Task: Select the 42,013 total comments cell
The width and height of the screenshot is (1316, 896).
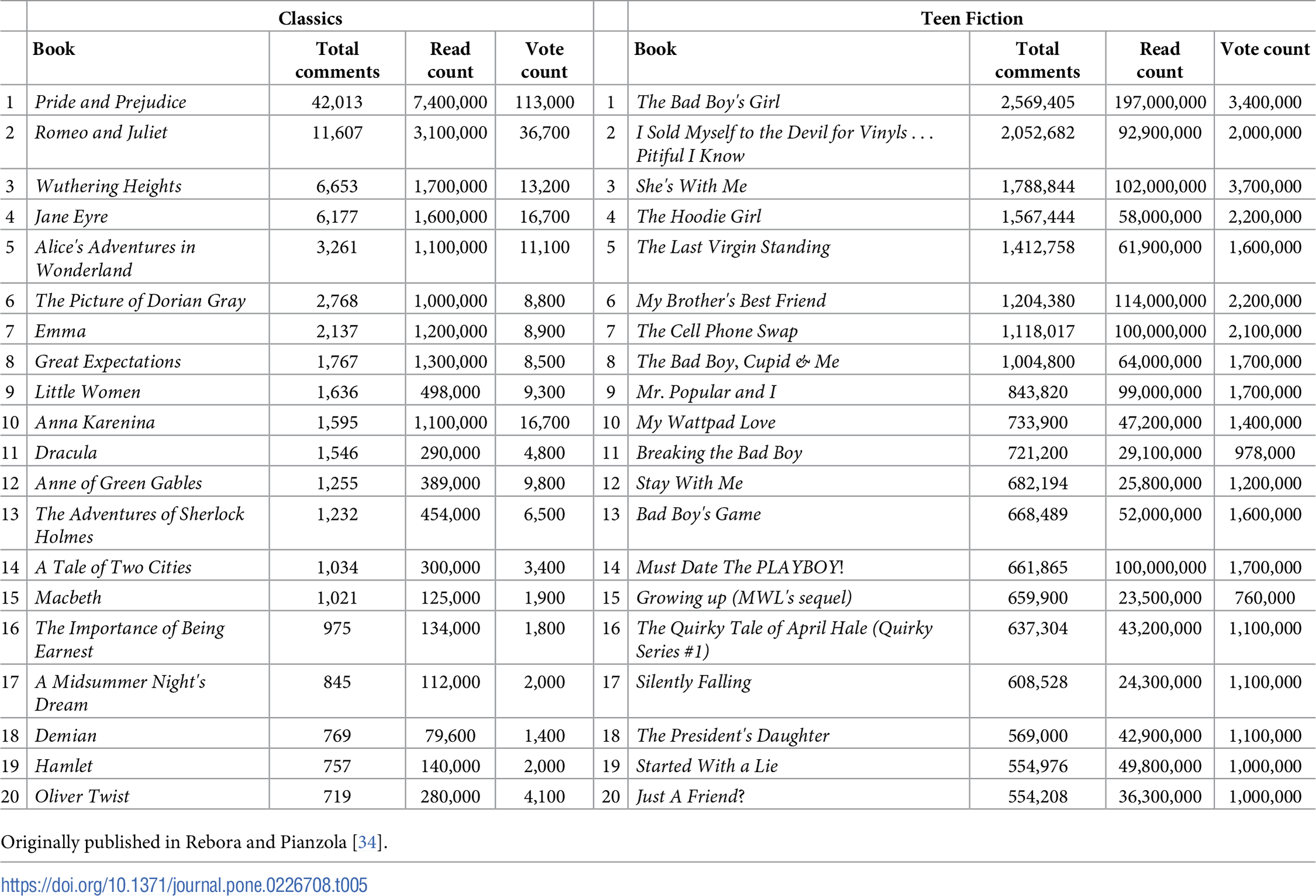Action: pos(337,102)
